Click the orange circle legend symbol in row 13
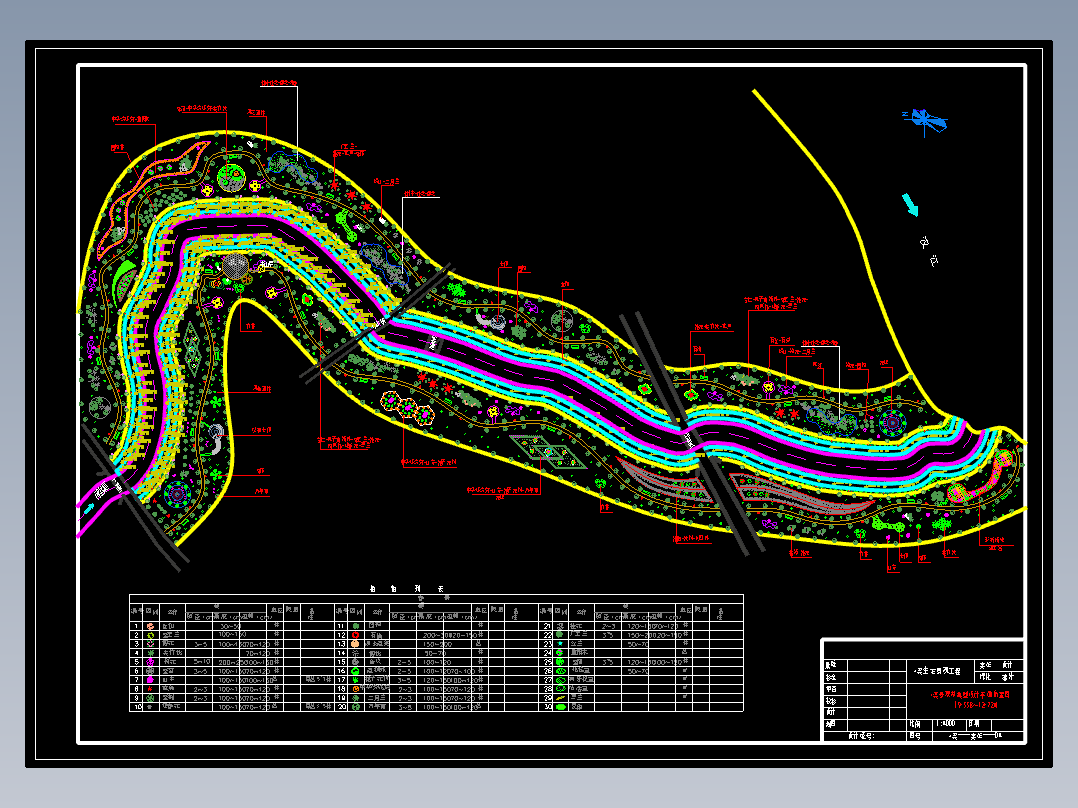The image size is (1078, 808). pyautogui.click(x=355, y=644)
